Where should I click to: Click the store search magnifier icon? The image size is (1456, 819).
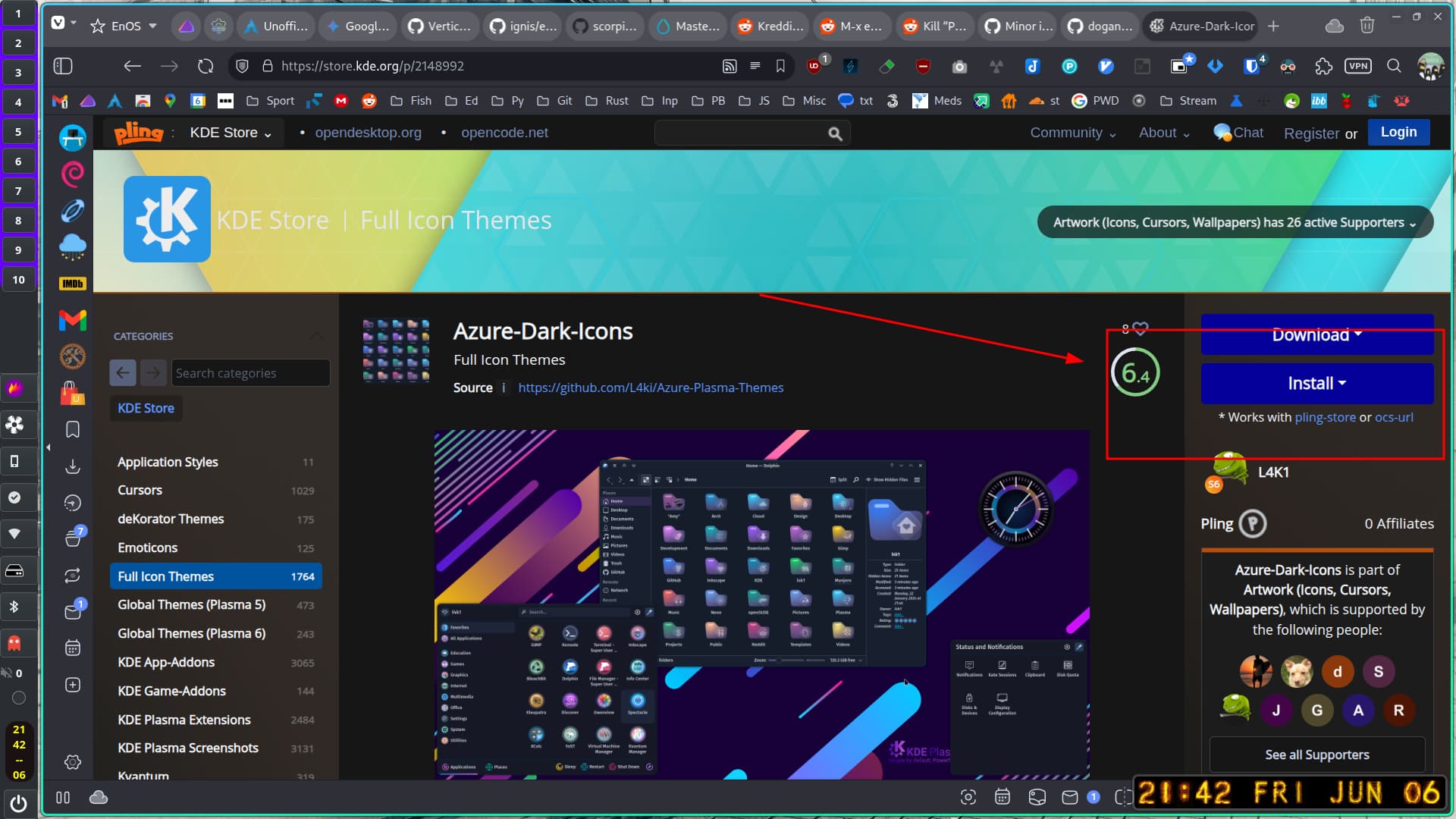coord(835,133)
